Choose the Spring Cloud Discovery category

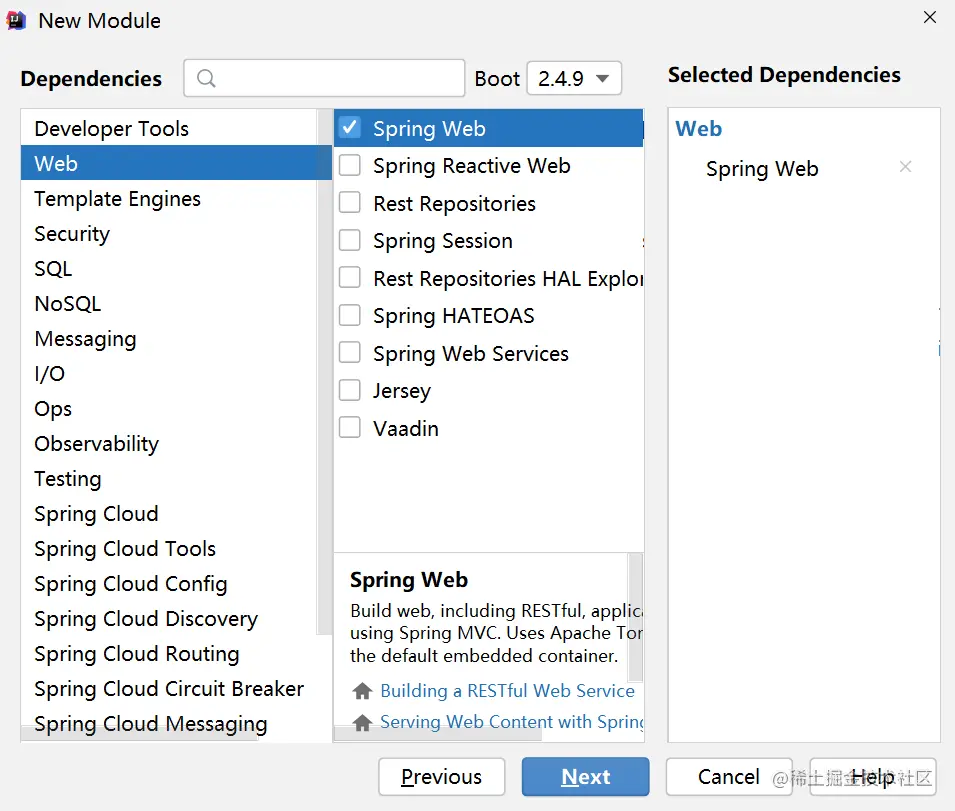146,619
